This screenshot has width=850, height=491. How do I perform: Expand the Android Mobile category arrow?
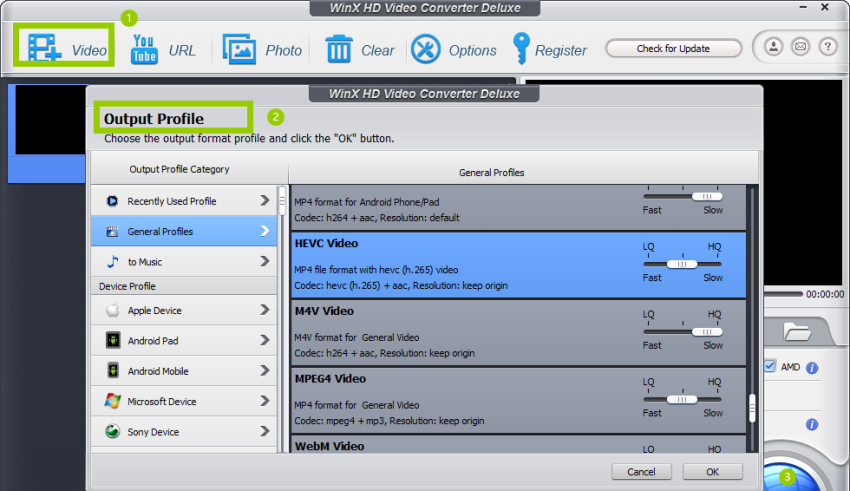tap(265, 371)
